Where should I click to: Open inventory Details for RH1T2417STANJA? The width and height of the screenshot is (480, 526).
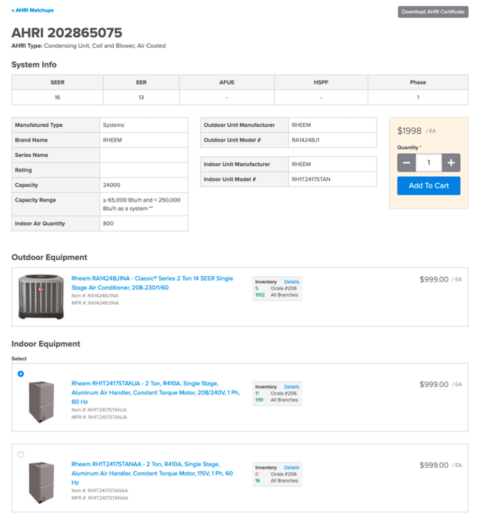(291, 387)
